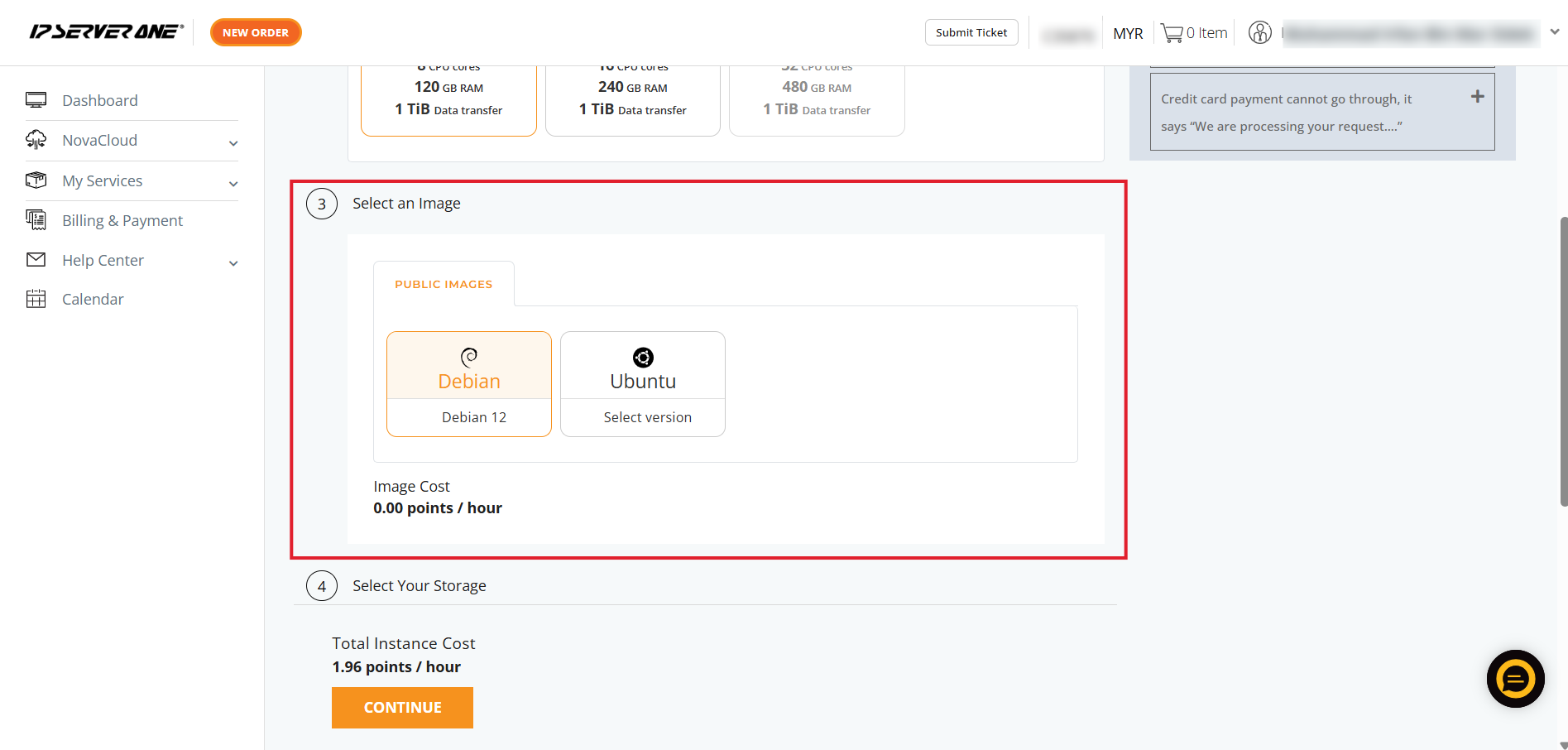Open My Services menu item

click(x=103, y=180)
